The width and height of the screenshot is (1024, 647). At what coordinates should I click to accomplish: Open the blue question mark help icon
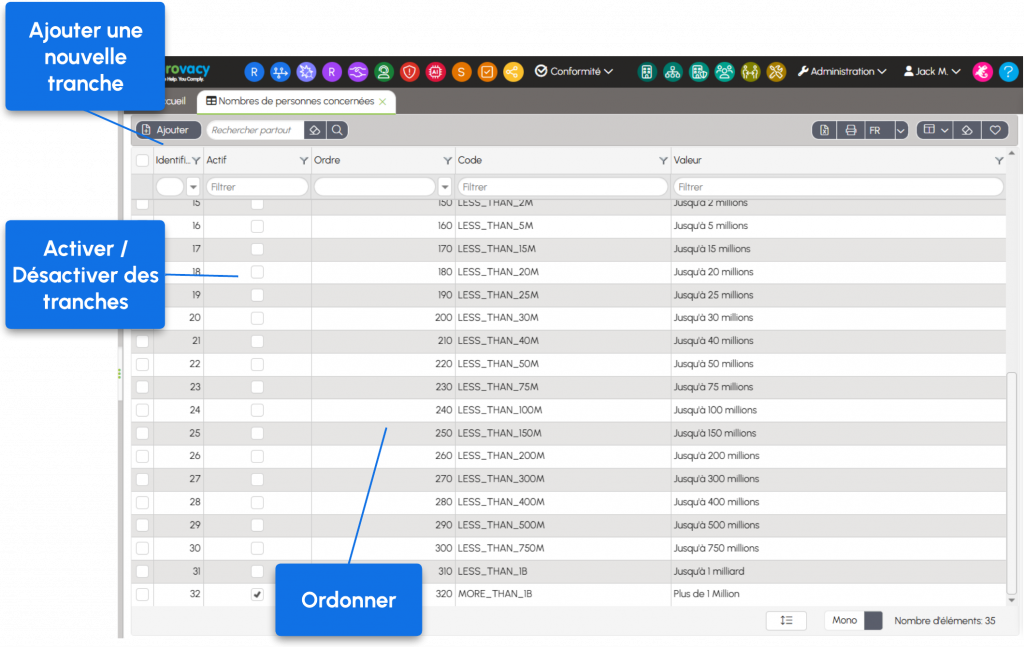coord(1008,72)
